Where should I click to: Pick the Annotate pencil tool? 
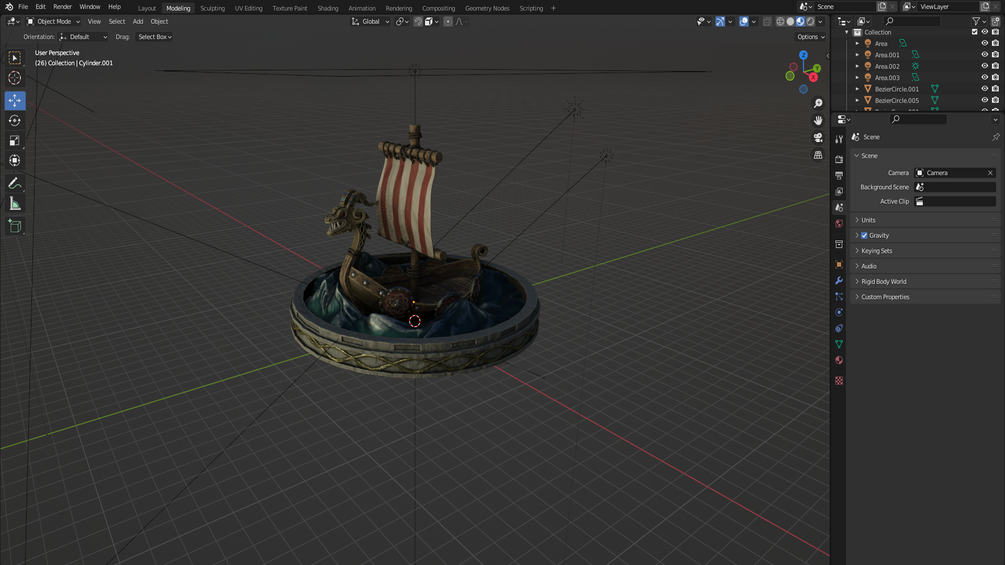(x=14, y=183)
